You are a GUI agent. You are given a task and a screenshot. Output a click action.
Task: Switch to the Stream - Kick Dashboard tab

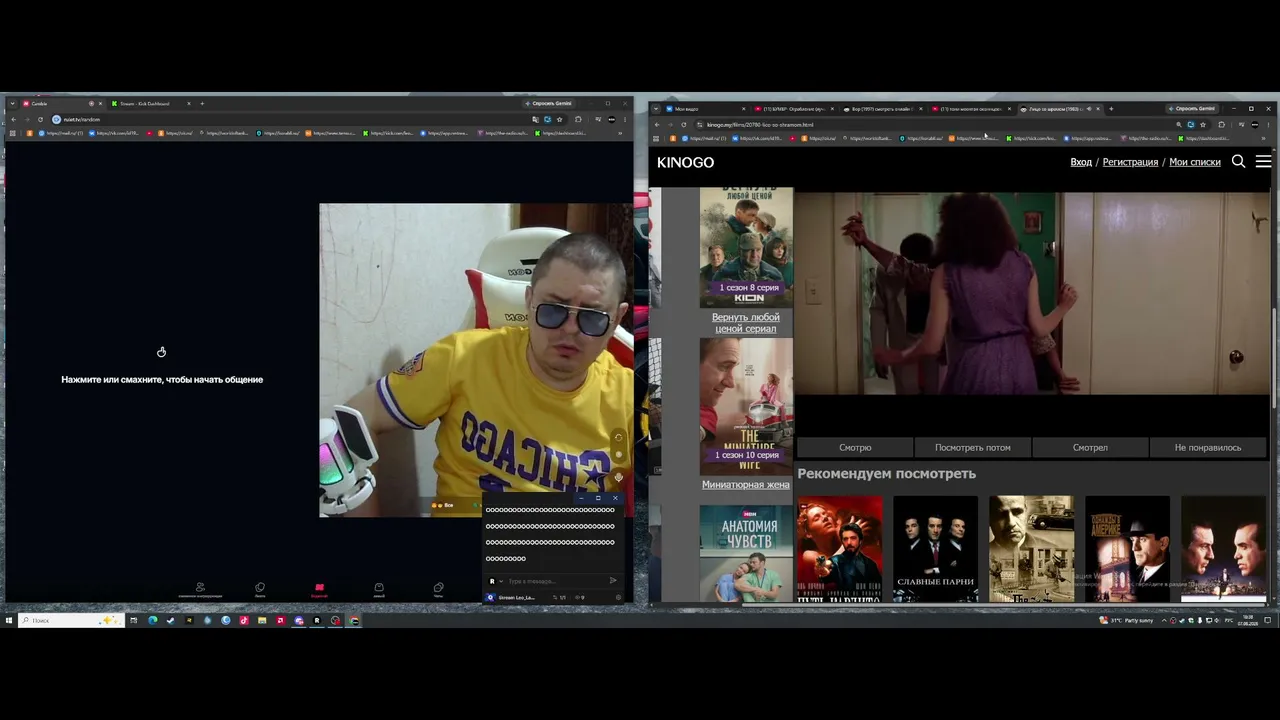coord(150,103)
